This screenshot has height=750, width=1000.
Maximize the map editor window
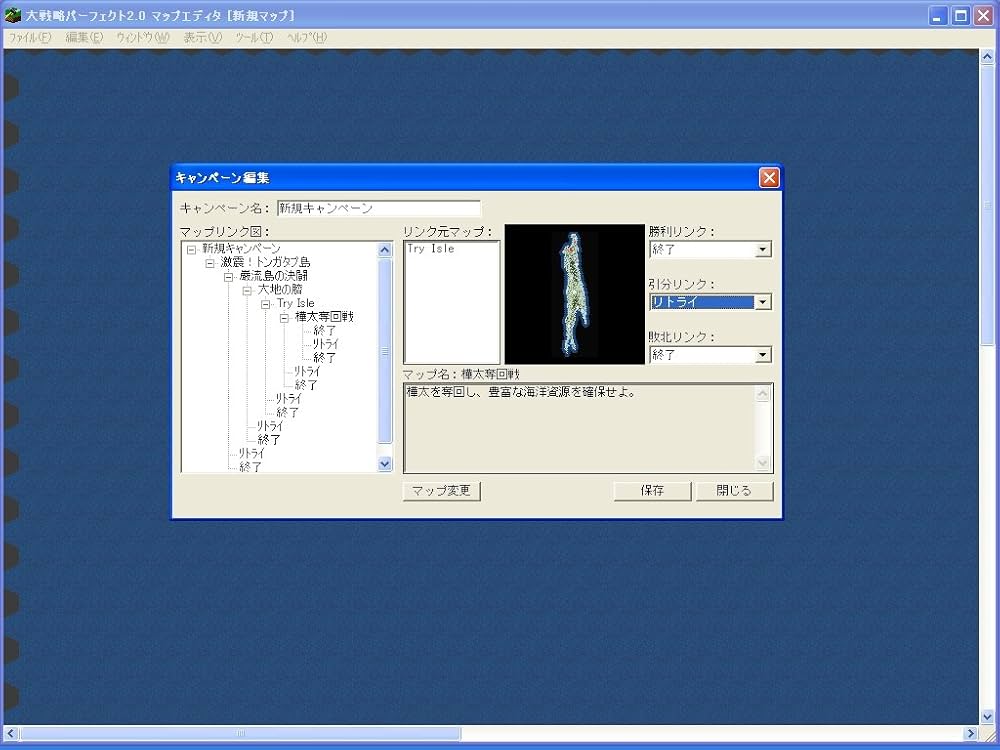pyautogui.click(x=960, y=16)
